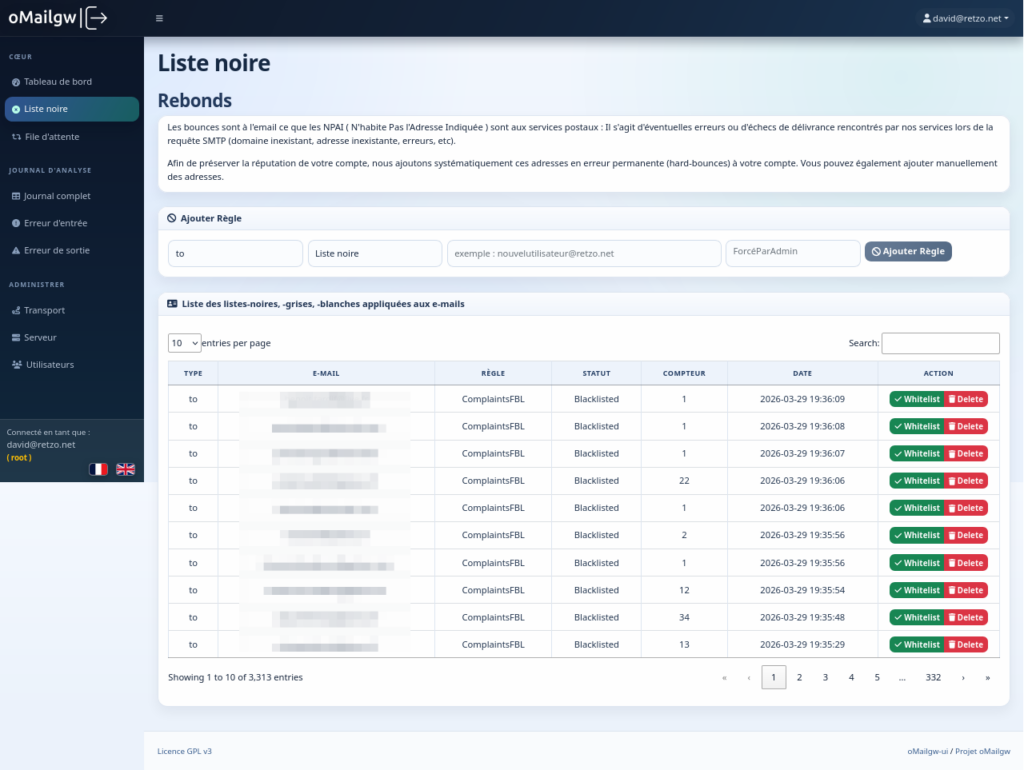Expand the entries per page selector
Screen dimensions: 1024x770
pyautogui.click(x=184, y=343)
